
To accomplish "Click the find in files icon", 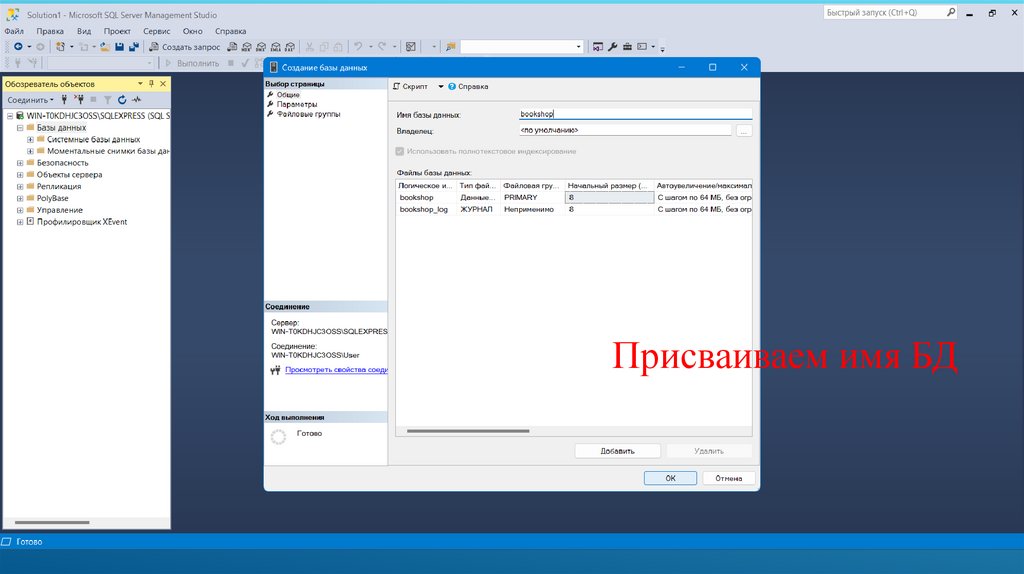I will pyautogui.click(x=451, y=47).
